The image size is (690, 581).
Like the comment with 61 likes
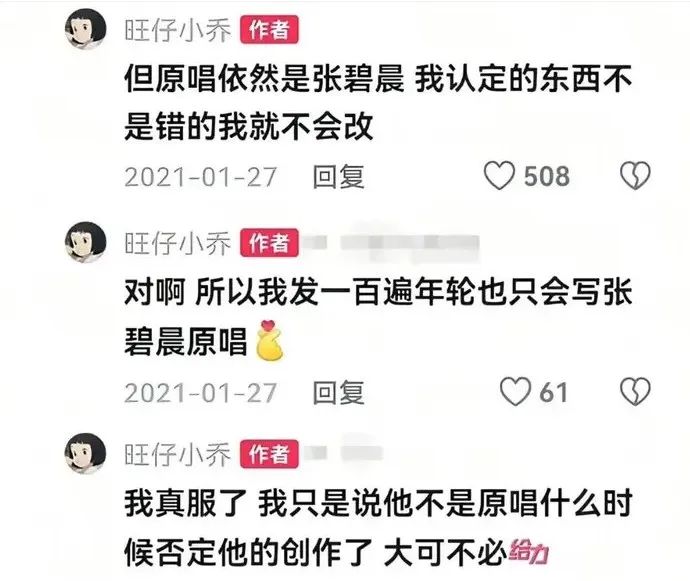515,392
